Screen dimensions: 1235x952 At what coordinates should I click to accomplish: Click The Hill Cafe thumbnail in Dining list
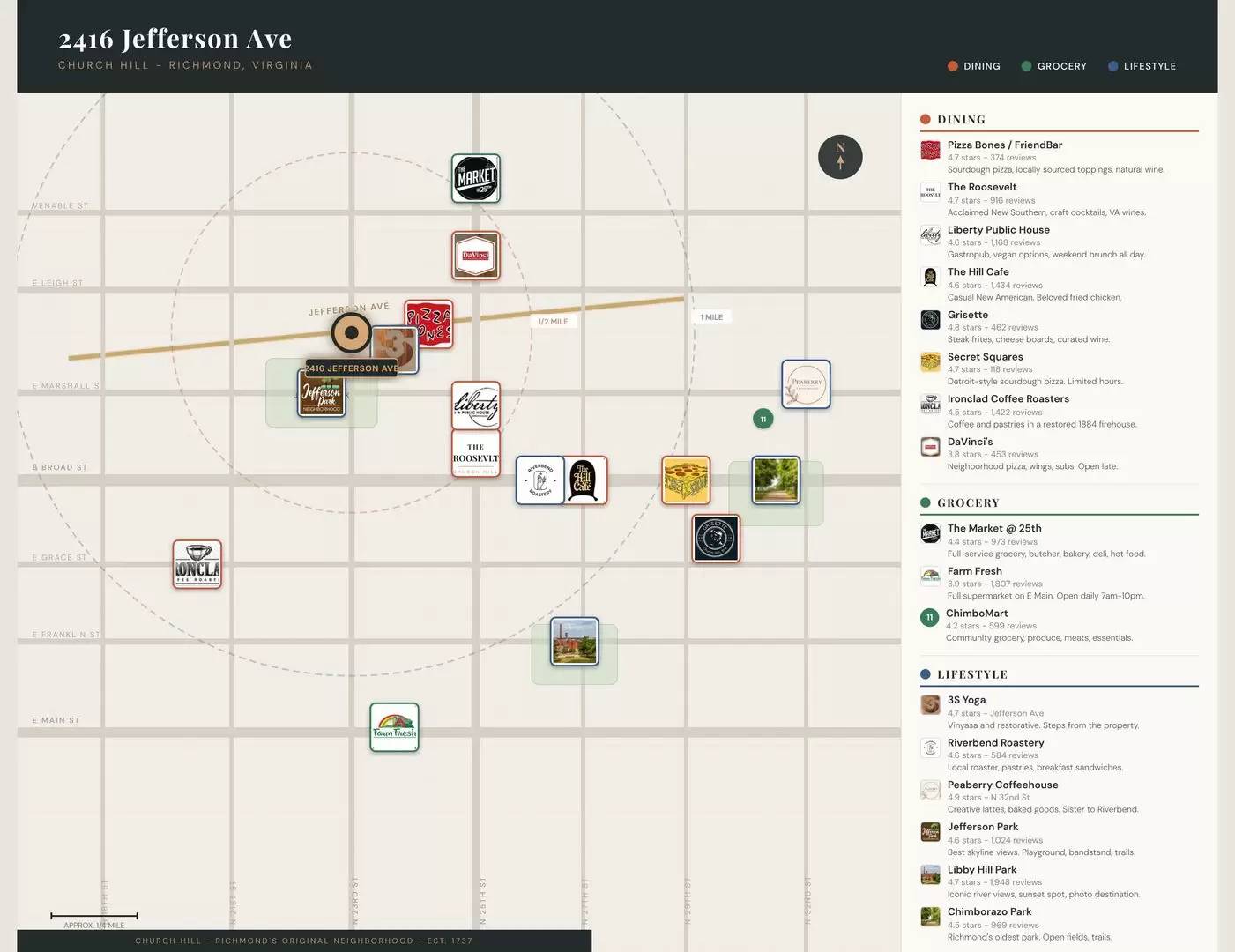pos(930,277)
